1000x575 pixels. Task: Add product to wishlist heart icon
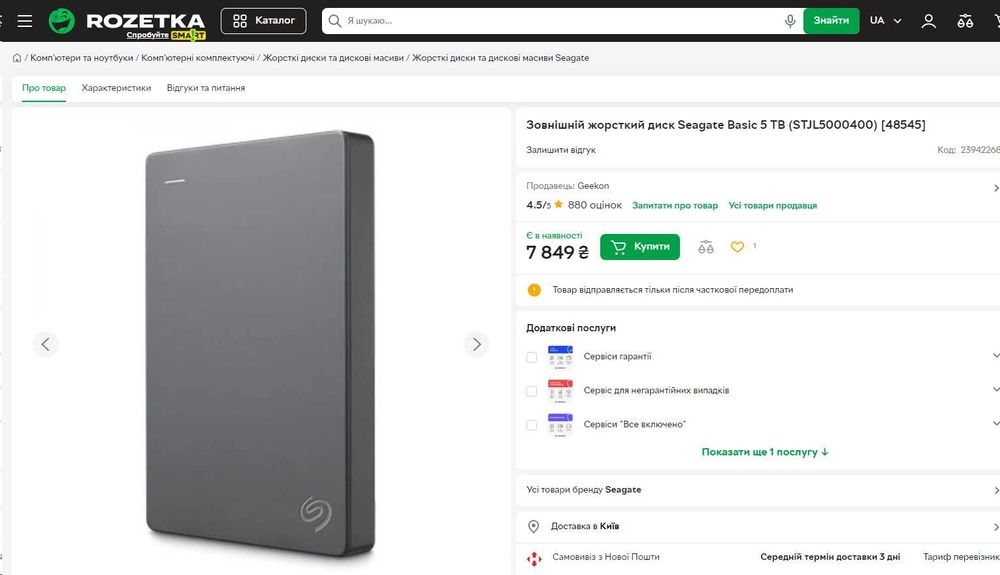click(737, 247)
